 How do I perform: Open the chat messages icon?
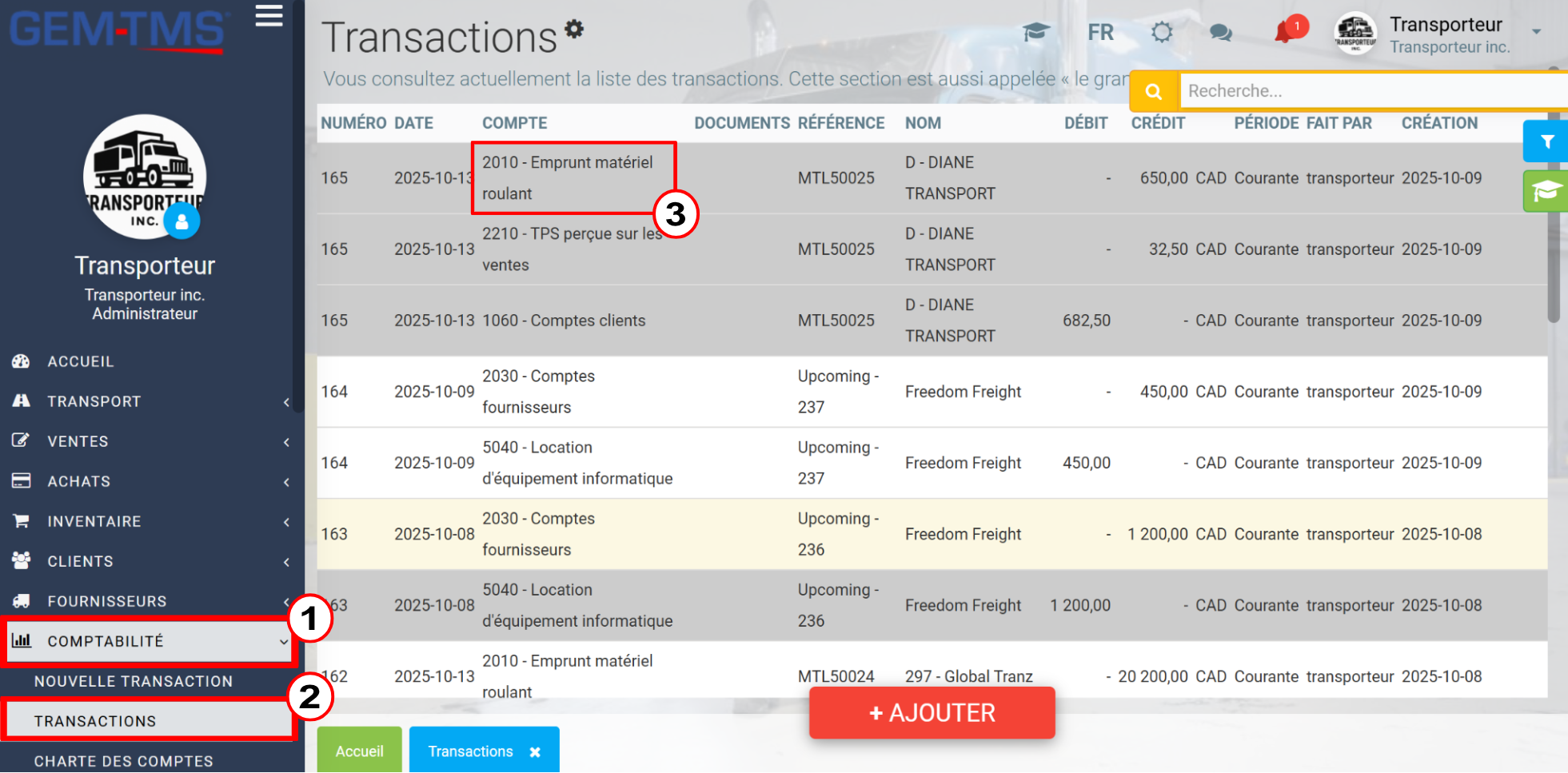[x=1220, y=33]
